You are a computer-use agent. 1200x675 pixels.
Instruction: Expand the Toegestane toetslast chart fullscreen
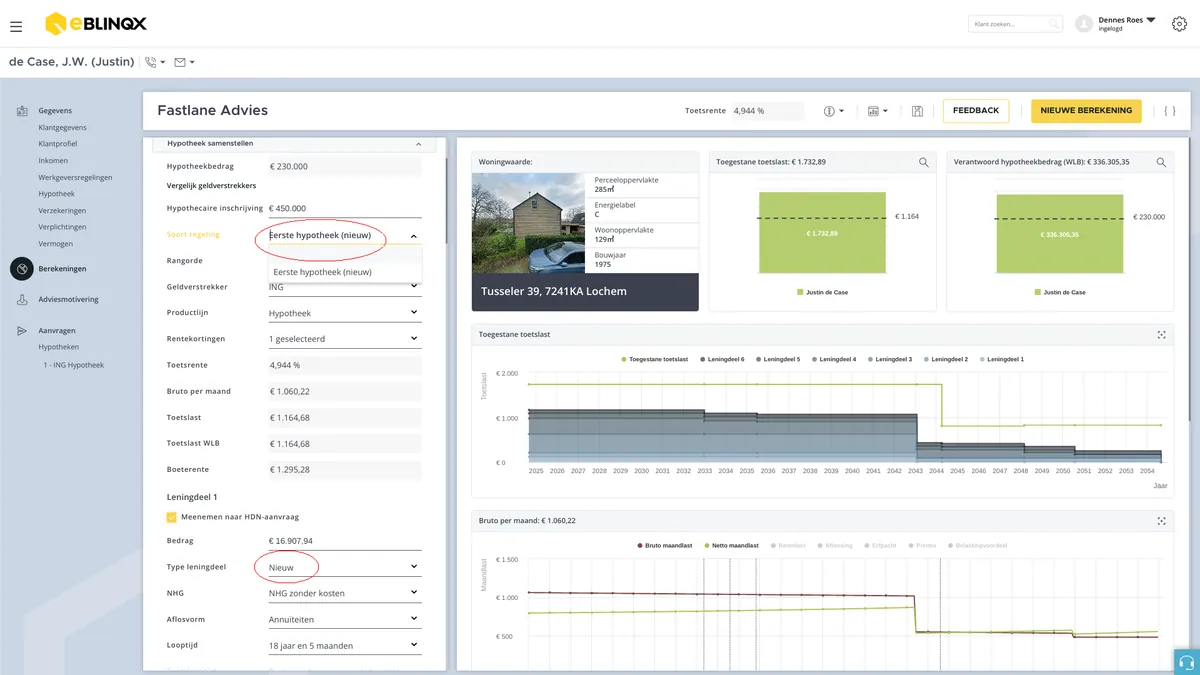coord(1162,334)
